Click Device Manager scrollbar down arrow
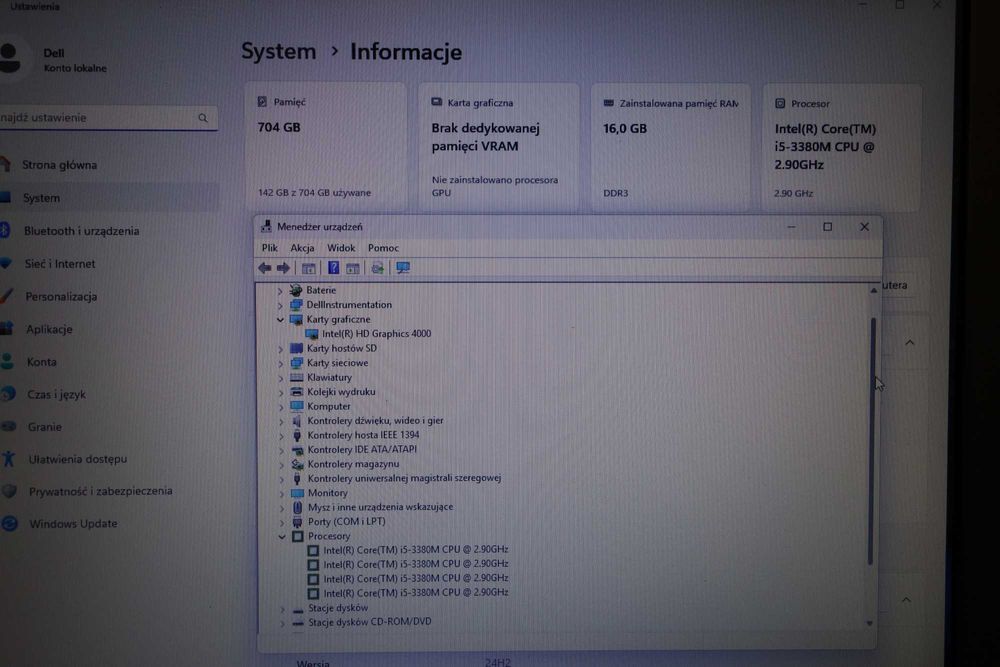The image size is (1000, 667). click(869, 623)
